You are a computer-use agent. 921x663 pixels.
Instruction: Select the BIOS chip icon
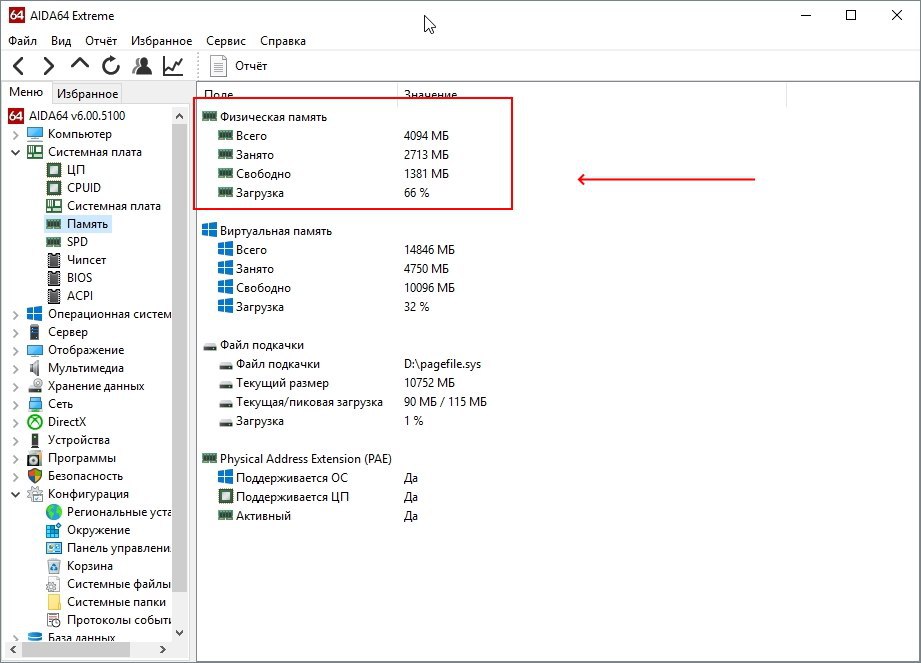click(53, 278)
